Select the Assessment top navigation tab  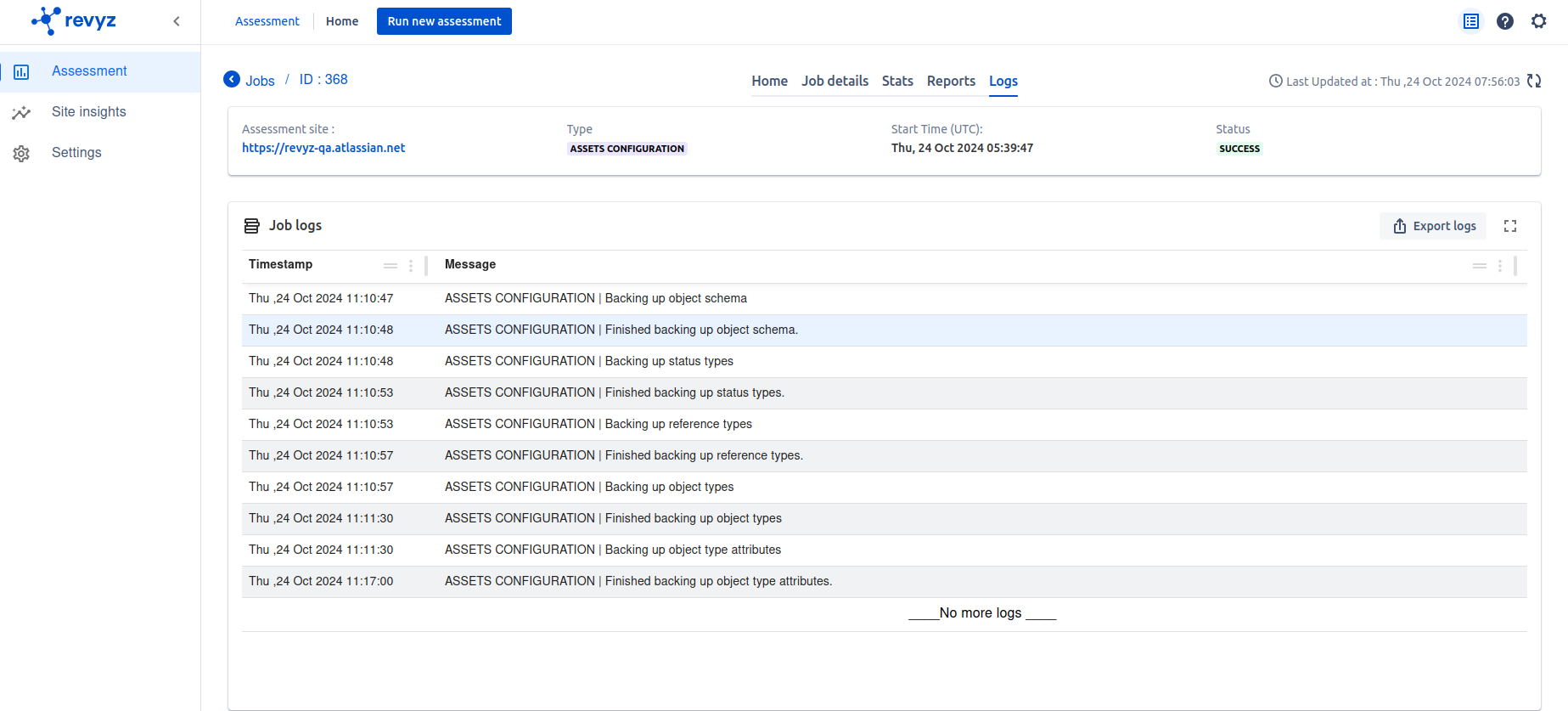click(x=267, y=21)
